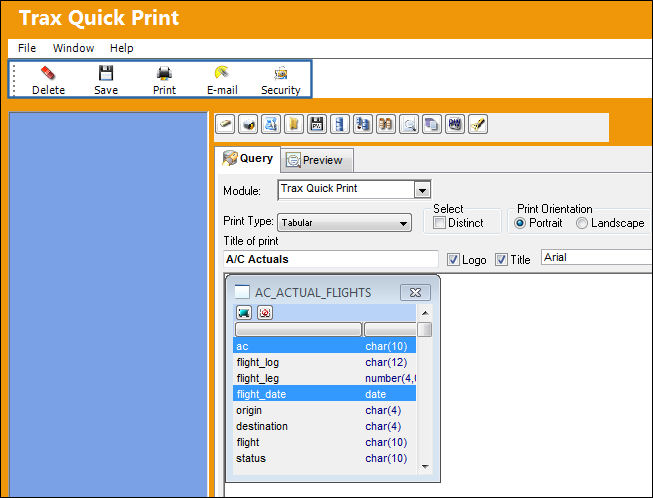Open the E-mail tool
The height and width of the screenshot is (498, 653).
222,80
